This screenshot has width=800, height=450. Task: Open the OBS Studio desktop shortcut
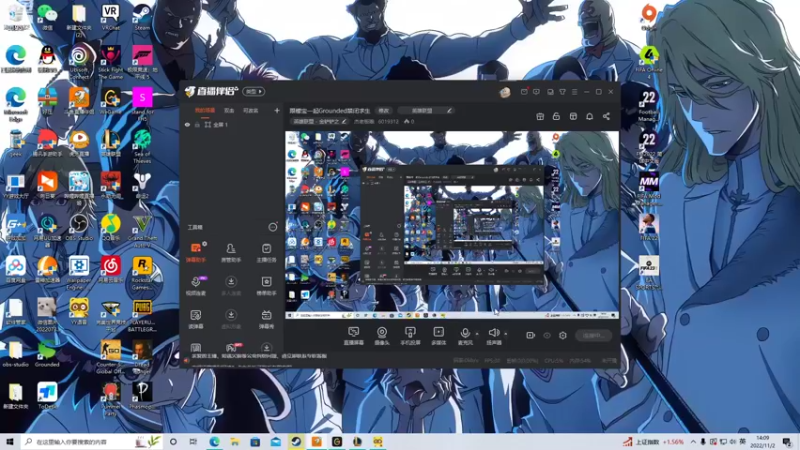click(x=79, y=227)
